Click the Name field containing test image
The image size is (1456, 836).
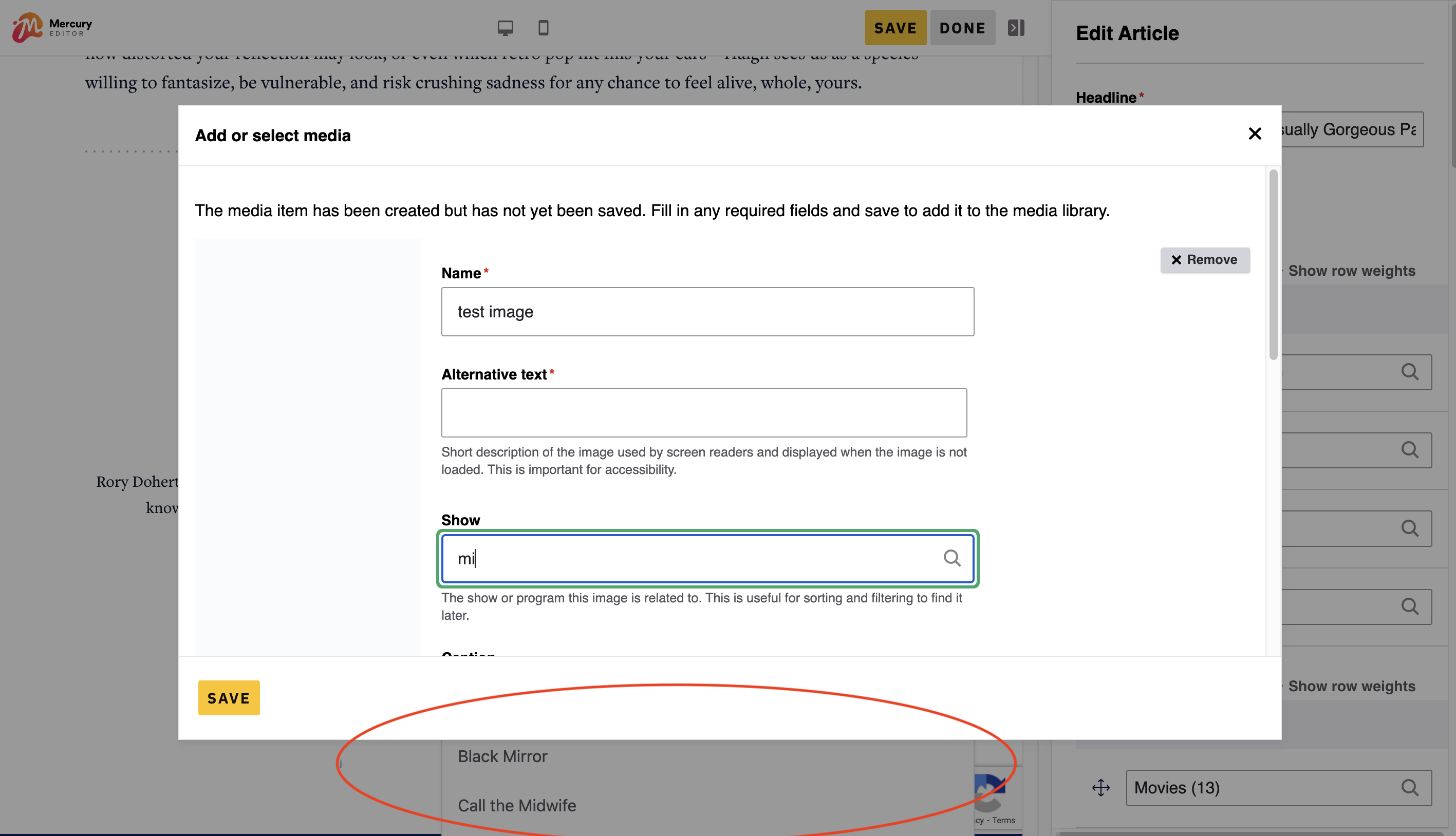click(x=707, y=311)
